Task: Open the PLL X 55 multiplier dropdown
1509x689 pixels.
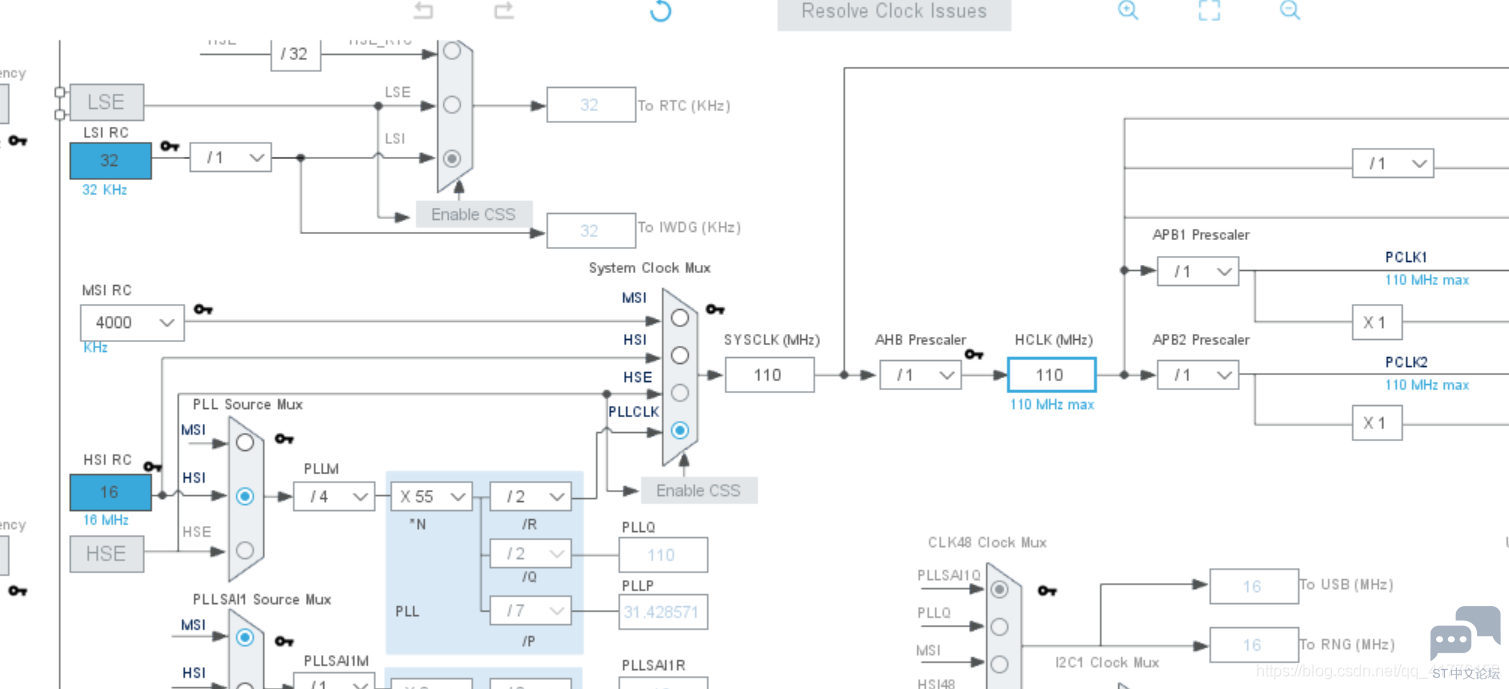Action: (431, 496)
